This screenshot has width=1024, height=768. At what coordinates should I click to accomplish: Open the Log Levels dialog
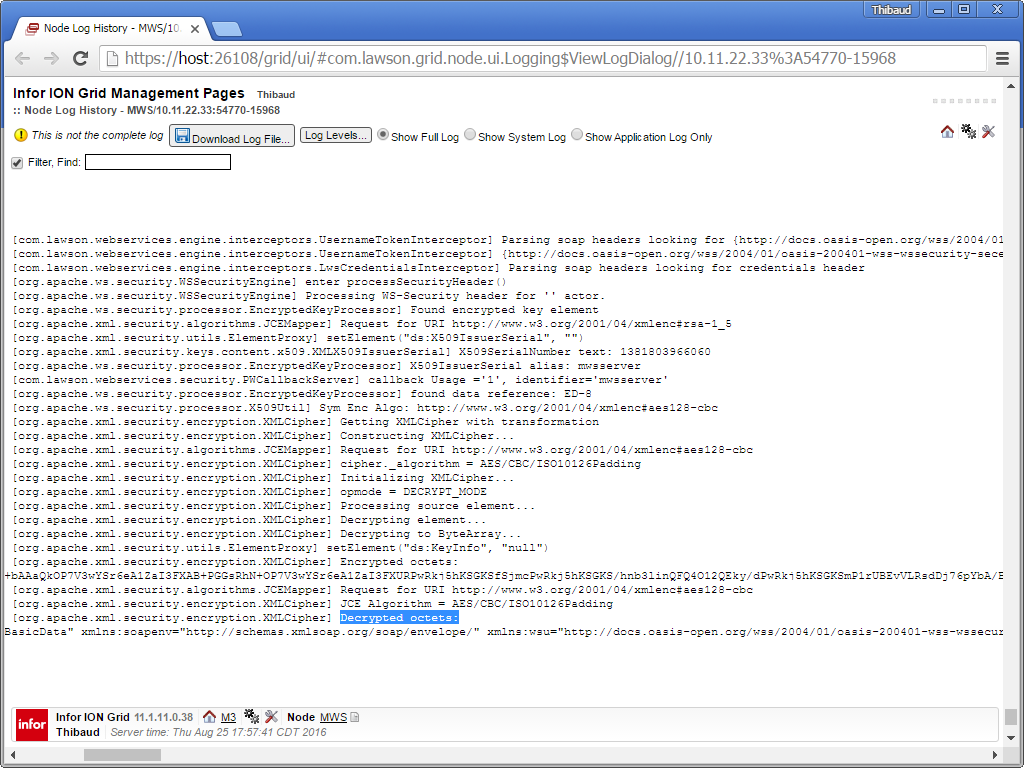(336, 135)
